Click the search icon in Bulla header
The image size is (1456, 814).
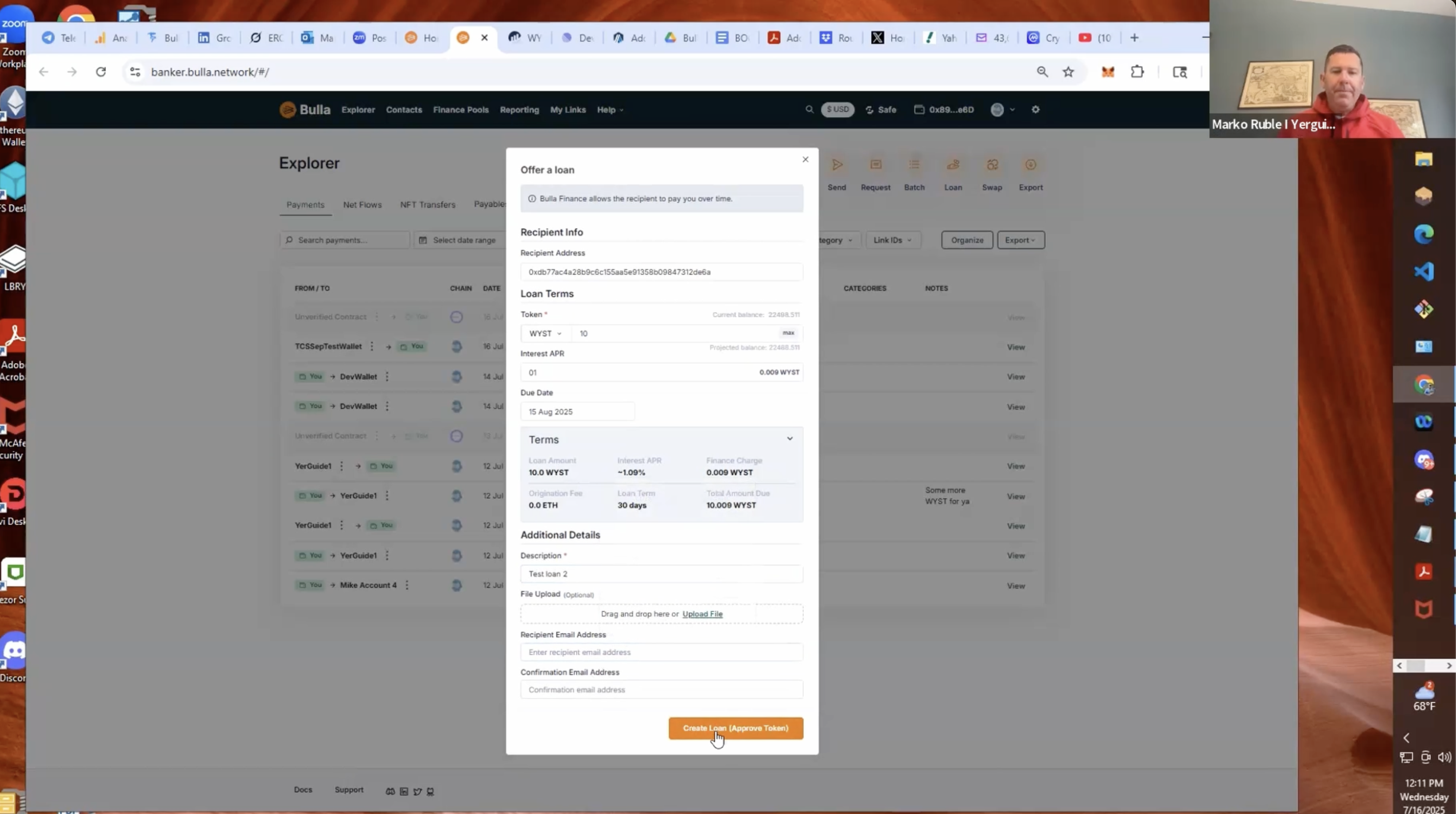pos(809,109)
